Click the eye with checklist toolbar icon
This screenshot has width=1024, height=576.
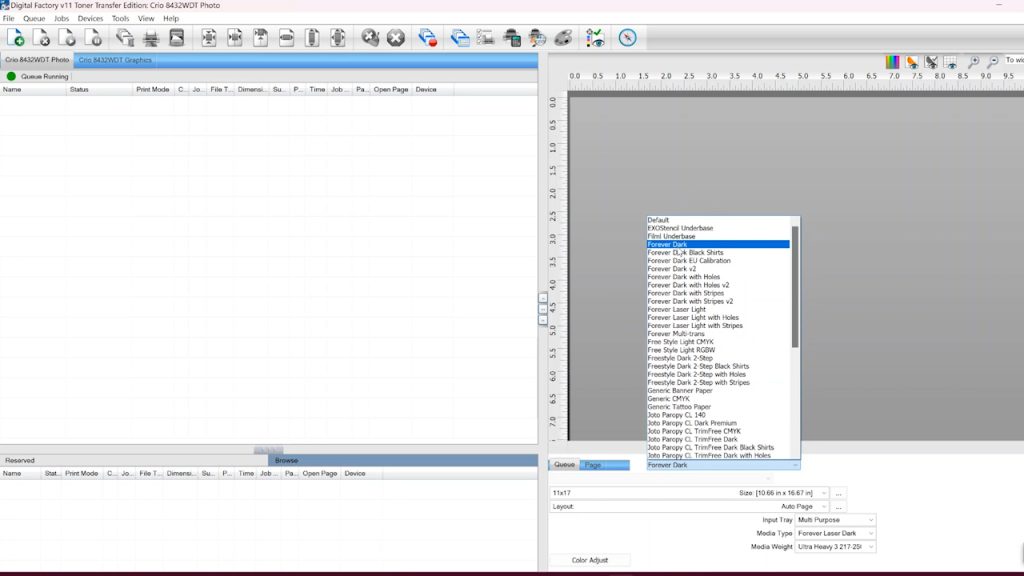click(595, 38)
